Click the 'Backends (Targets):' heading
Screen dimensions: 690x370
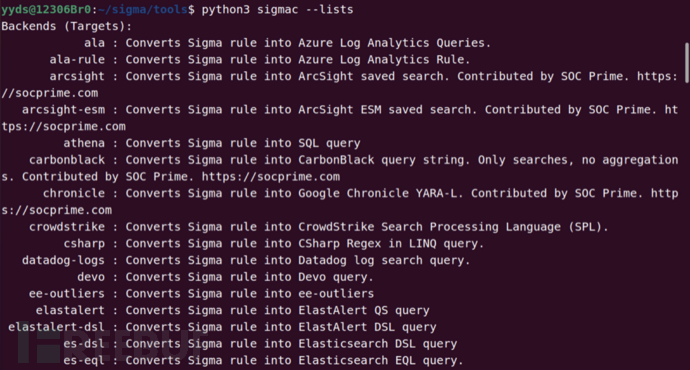pos(66,26)
